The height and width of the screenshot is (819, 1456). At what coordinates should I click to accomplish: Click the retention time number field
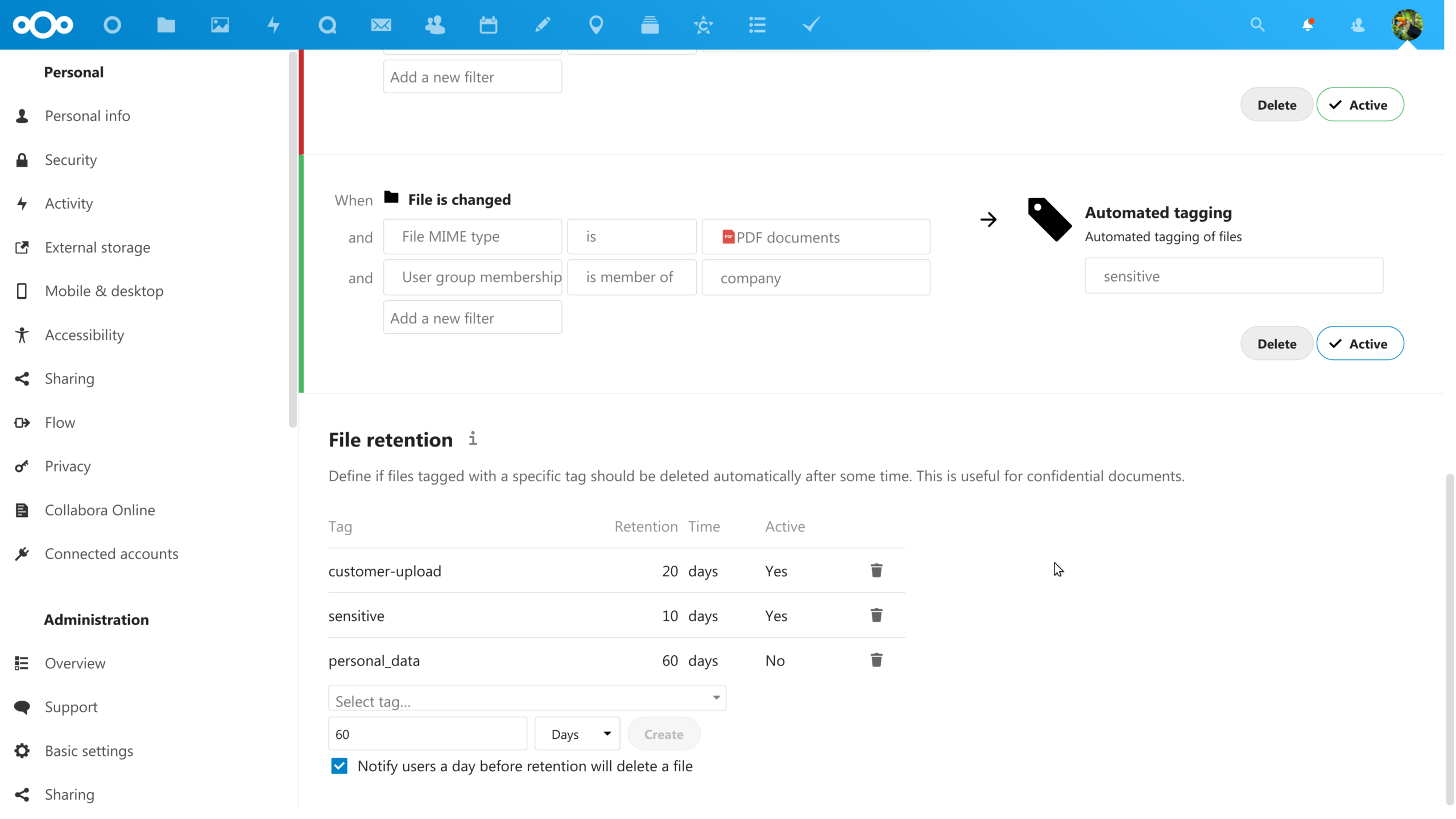coord(428,734)
